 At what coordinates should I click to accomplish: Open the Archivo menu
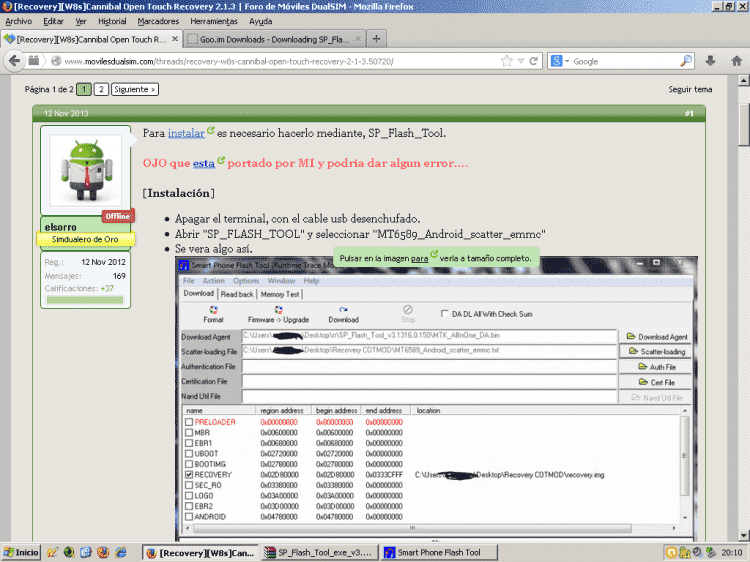(x=19, y=21)
